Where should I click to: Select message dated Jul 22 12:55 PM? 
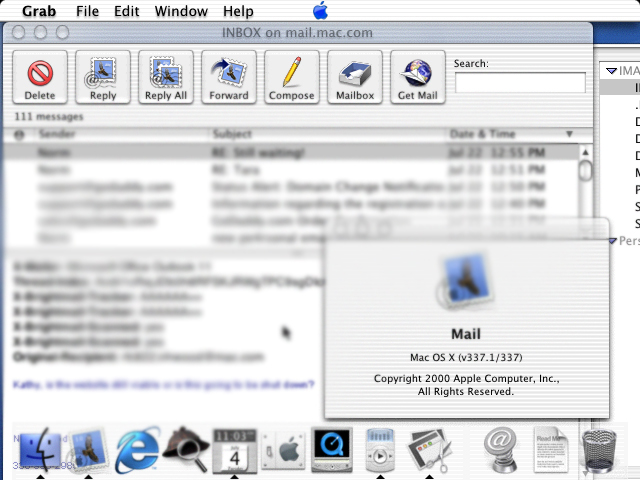point(291,153)
